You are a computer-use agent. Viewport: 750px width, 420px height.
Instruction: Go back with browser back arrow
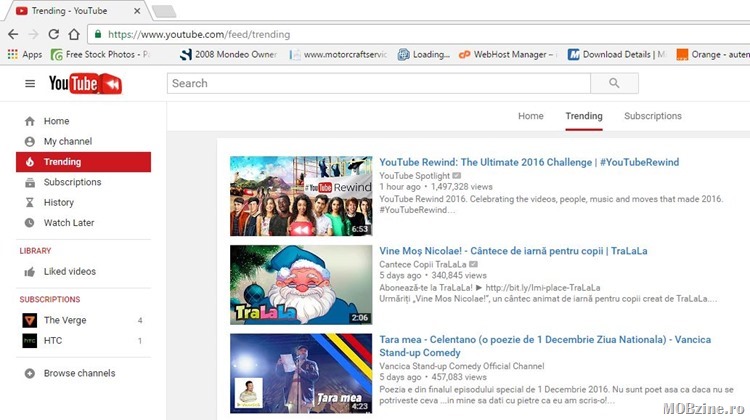pyautogui.click(x=13, y=34)
